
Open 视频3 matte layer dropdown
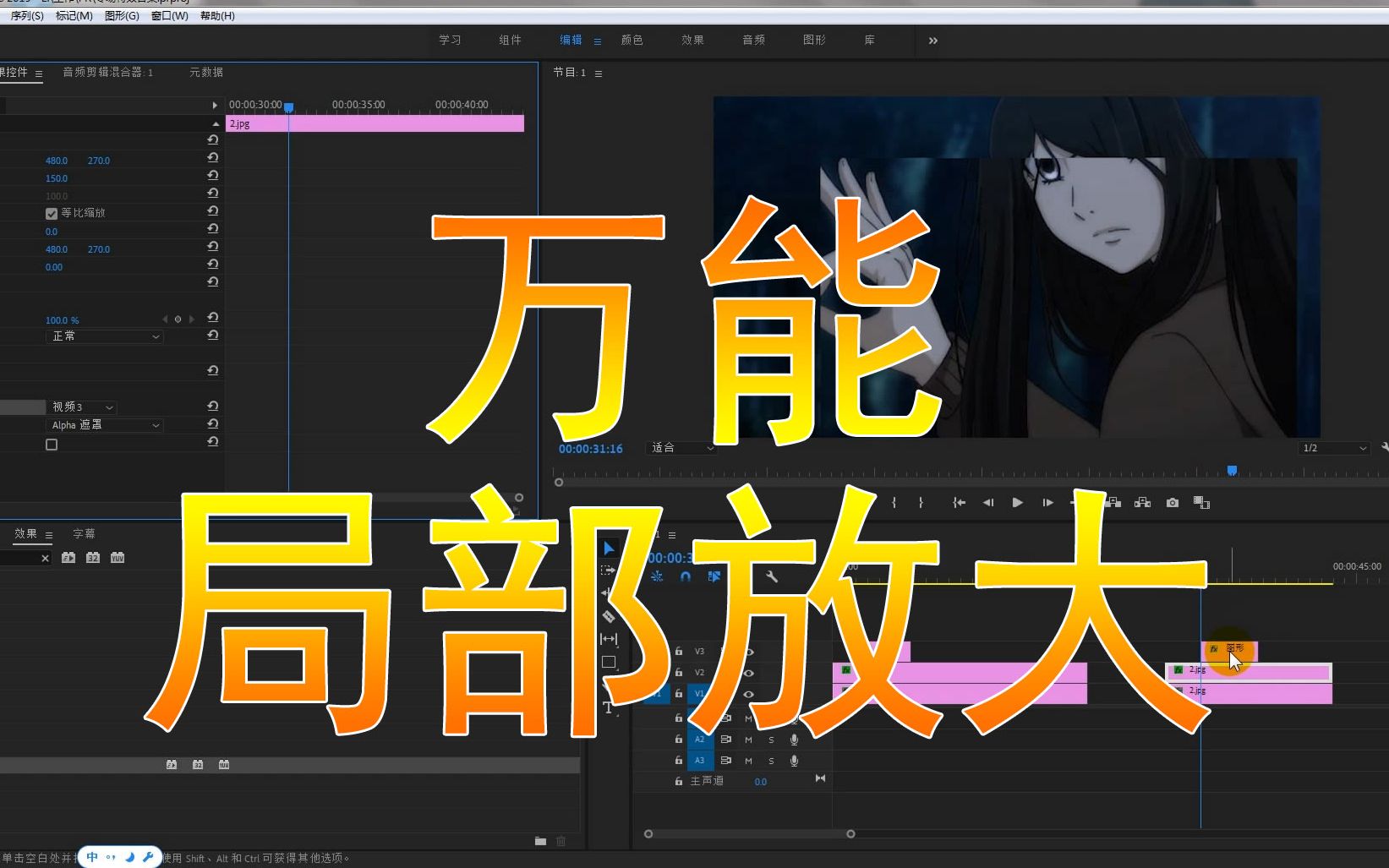pyautogui.click(x=81, y=407)
